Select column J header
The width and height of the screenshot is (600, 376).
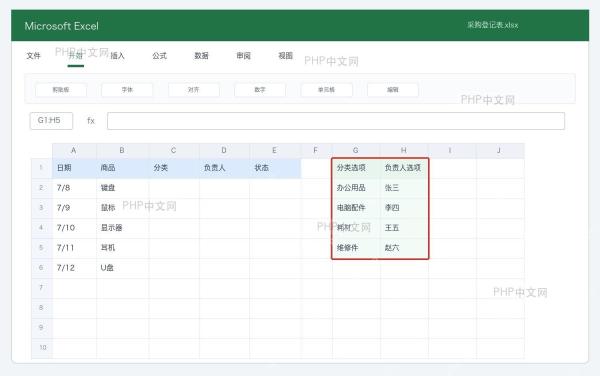pos(500,151)
